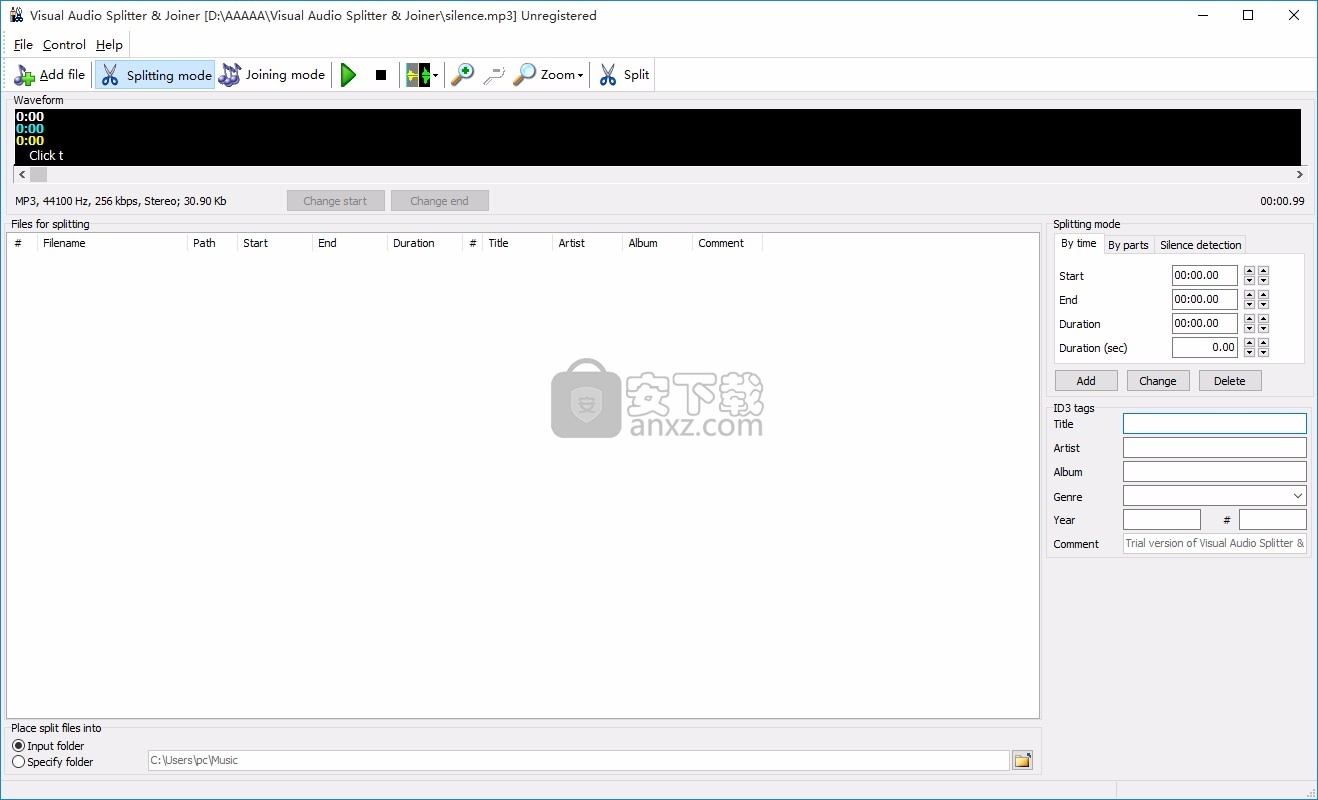1318x800 pixels.
Task: Click the total length 00:00.99 text
Action: (x=1282, y=201)
